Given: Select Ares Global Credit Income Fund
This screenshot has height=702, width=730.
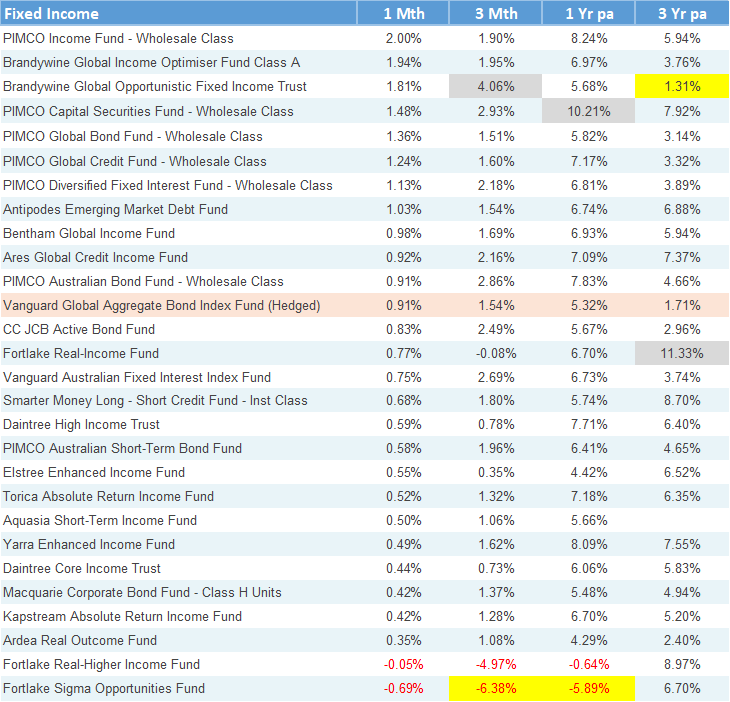Looking at the screenshot, I should pos(95,257).
